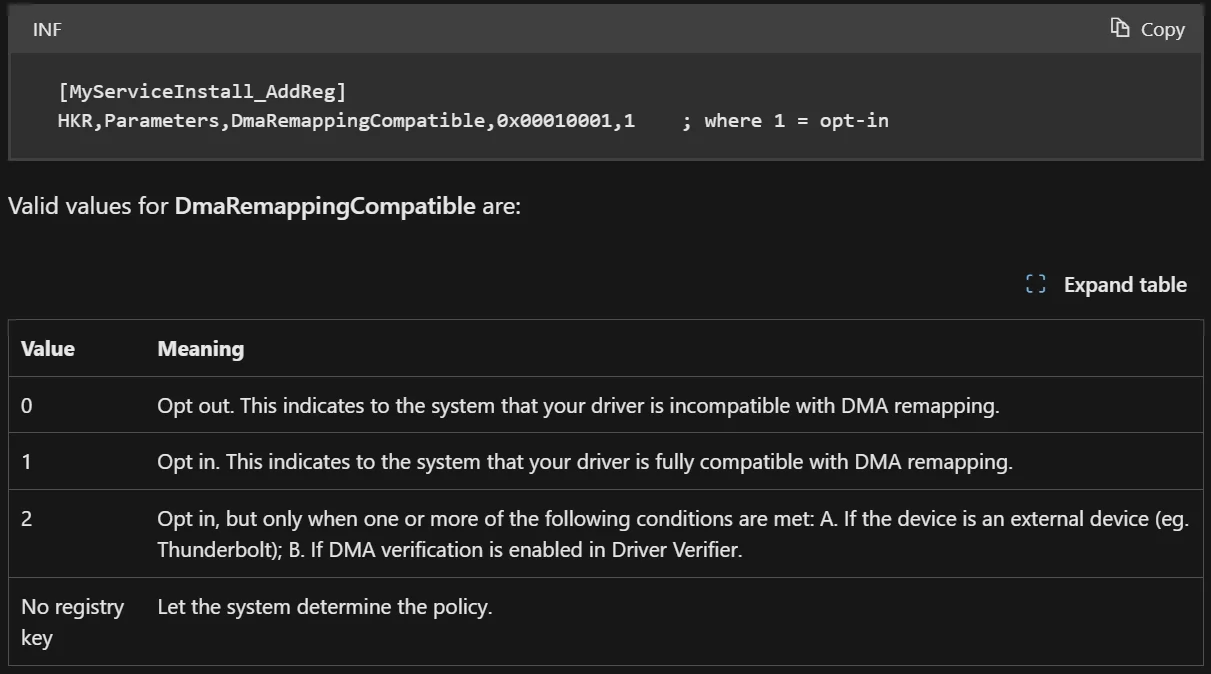The height and width of the screenshot is (674, 1211).
Task: Click the value cell '1'
Action: click(27, 462)
